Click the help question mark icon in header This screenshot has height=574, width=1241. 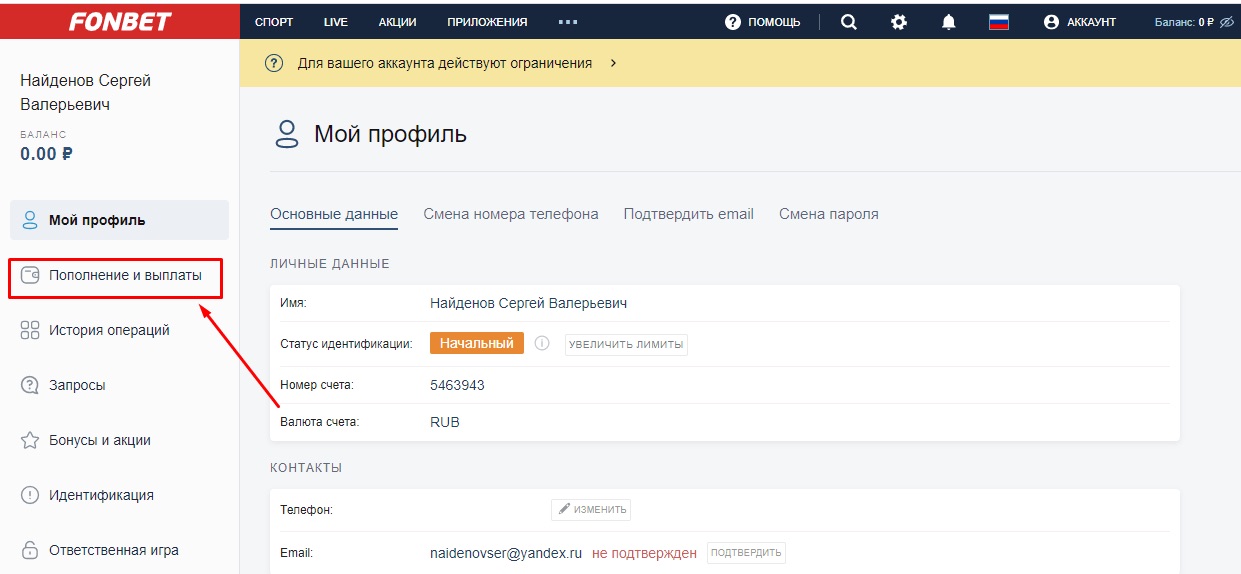click(733, 22)
